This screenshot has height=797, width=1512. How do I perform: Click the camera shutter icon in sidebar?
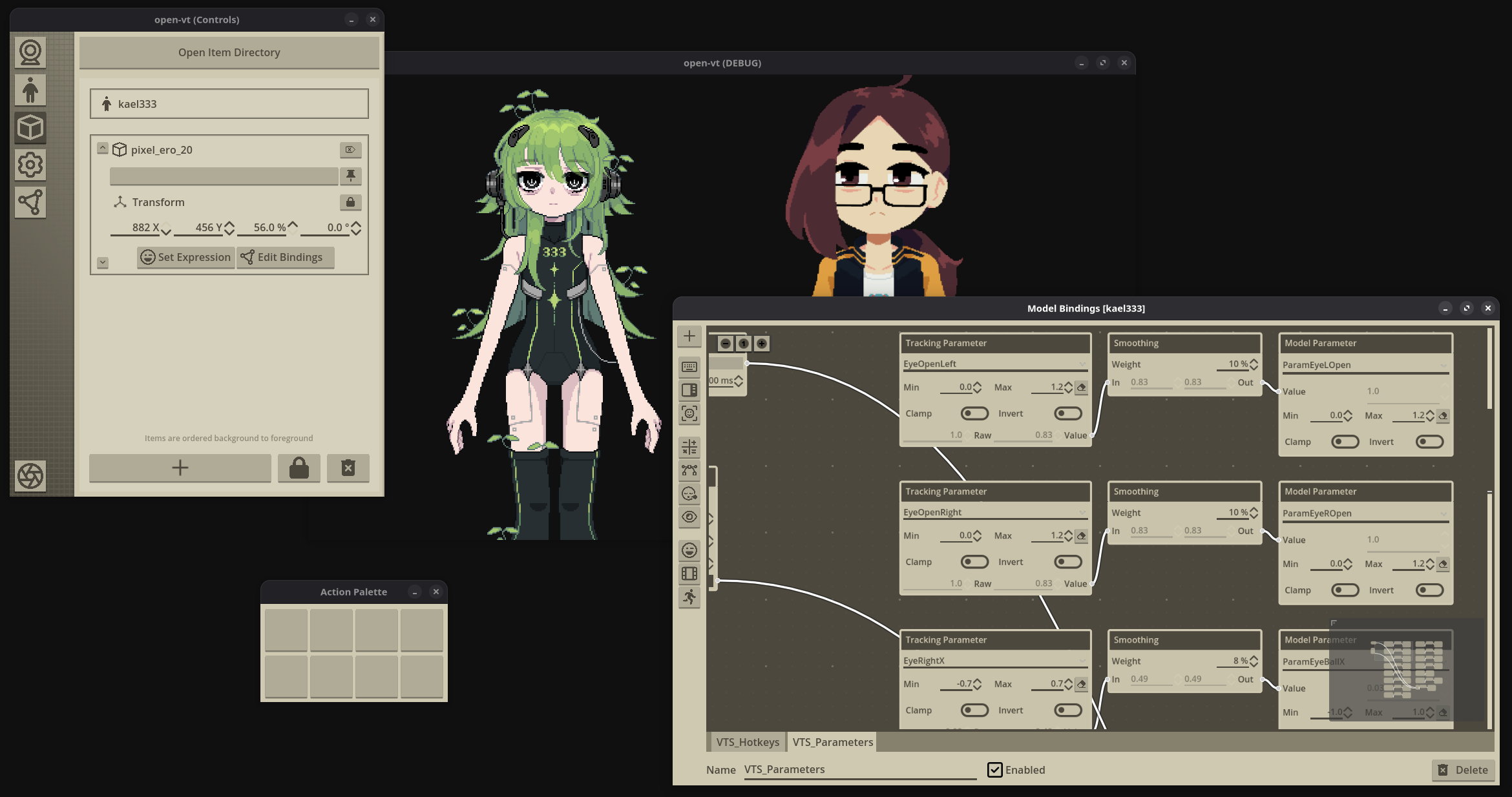(30, 476)
